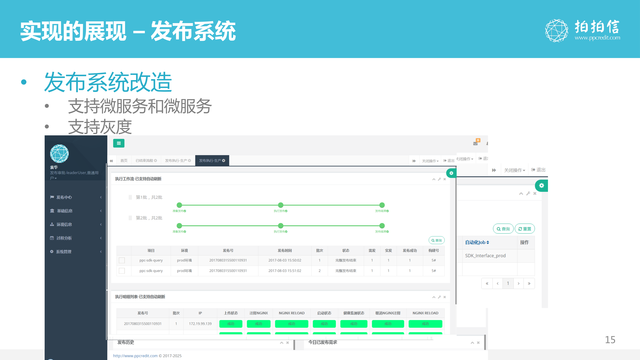Open back window's 关闭操作 dropdown
640x360 pixels.
click(515, 170)
